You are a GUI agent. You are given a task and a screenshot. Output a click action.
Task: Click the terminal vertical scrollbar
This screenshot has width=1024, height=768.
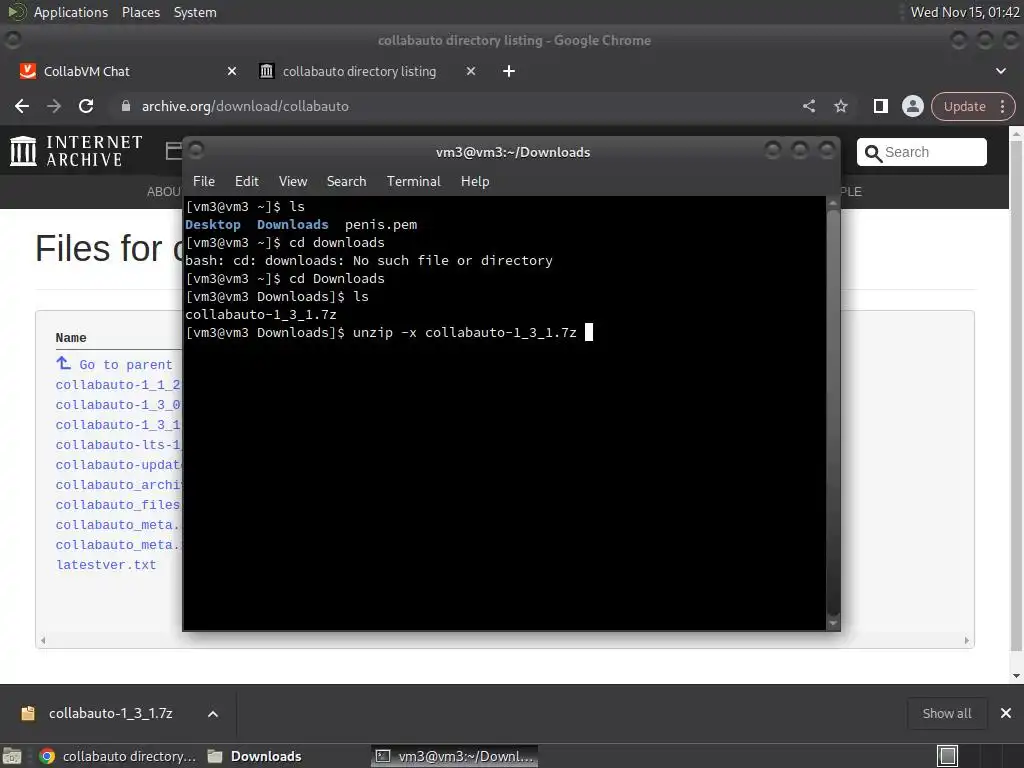tap(833, 413)
